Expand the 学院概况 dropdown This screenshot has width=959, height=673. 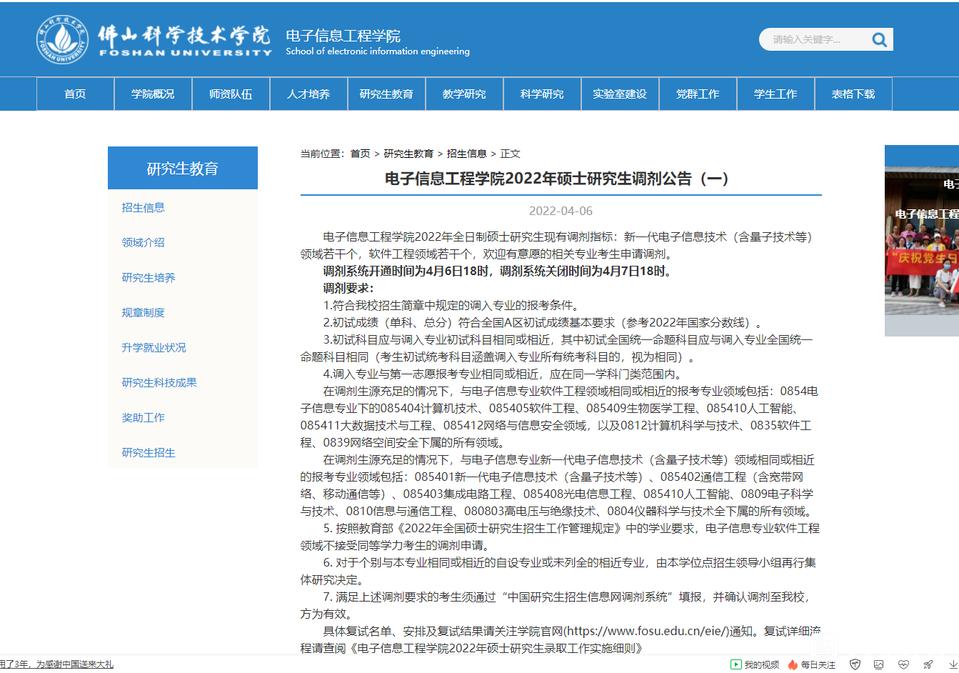[x=151, y=93]
